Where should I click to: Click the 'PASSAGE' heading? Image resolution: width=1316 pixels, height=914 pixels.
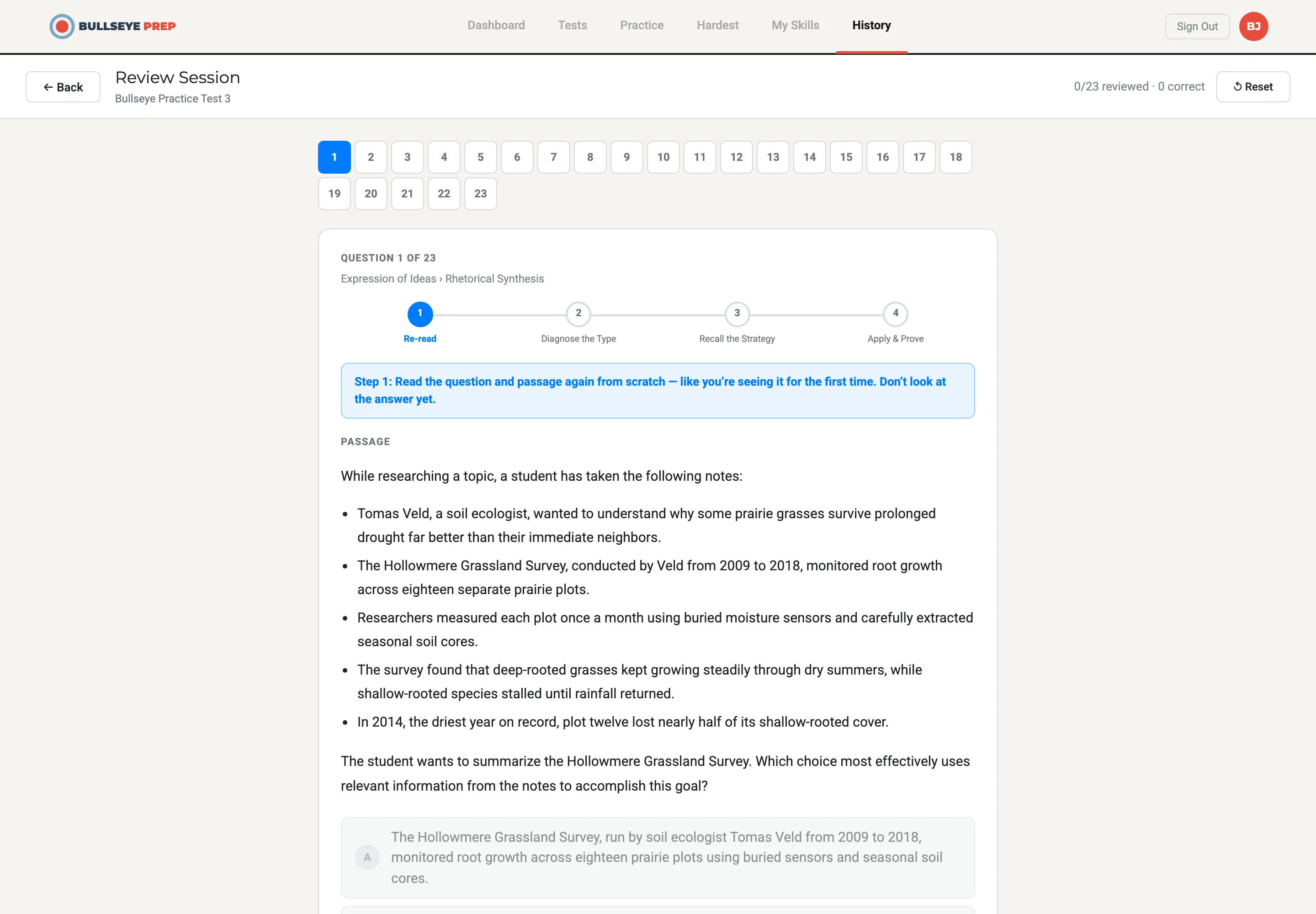click(366, 441)
